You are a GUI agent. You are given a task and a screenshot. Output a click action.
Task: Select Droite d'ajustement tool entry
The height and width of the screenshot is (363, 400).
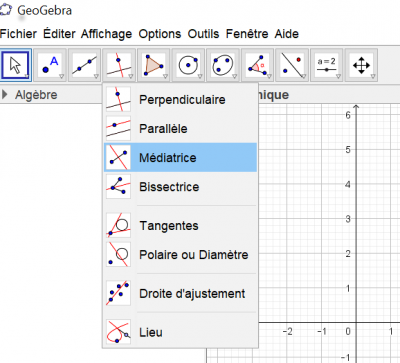(180, 294)
